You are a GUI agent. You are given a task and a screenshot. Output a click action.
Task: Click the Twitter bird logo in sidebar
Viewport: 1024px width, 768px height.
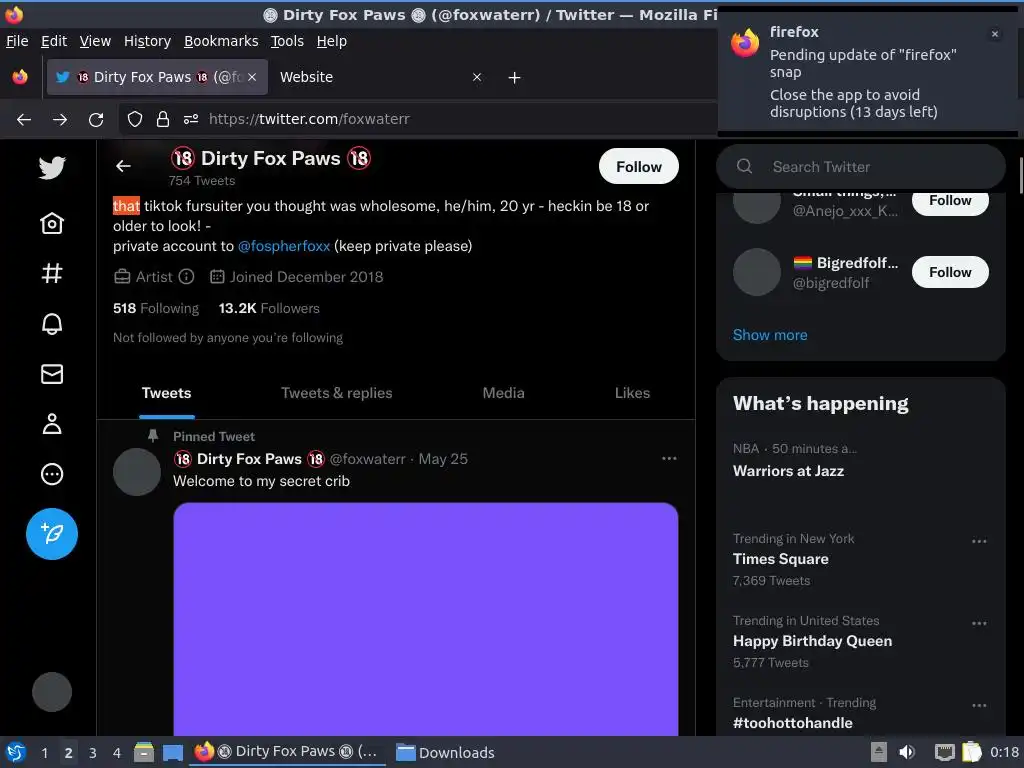[x=52, y=168]
